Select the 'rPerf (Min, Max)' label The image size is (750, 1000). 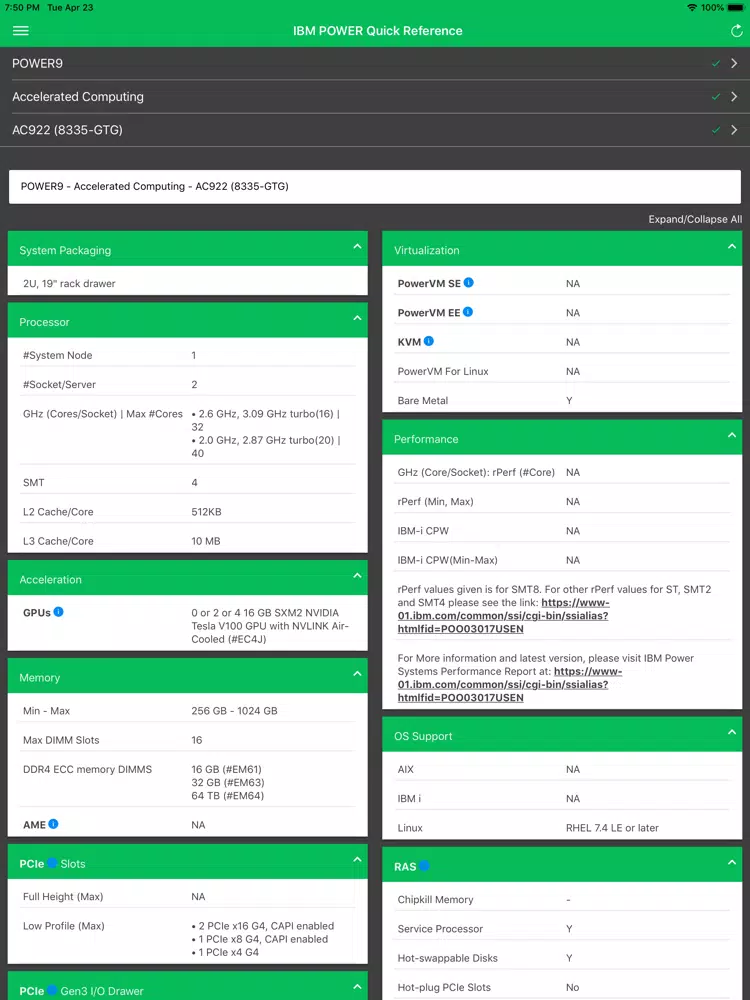(x=435, y=501)
